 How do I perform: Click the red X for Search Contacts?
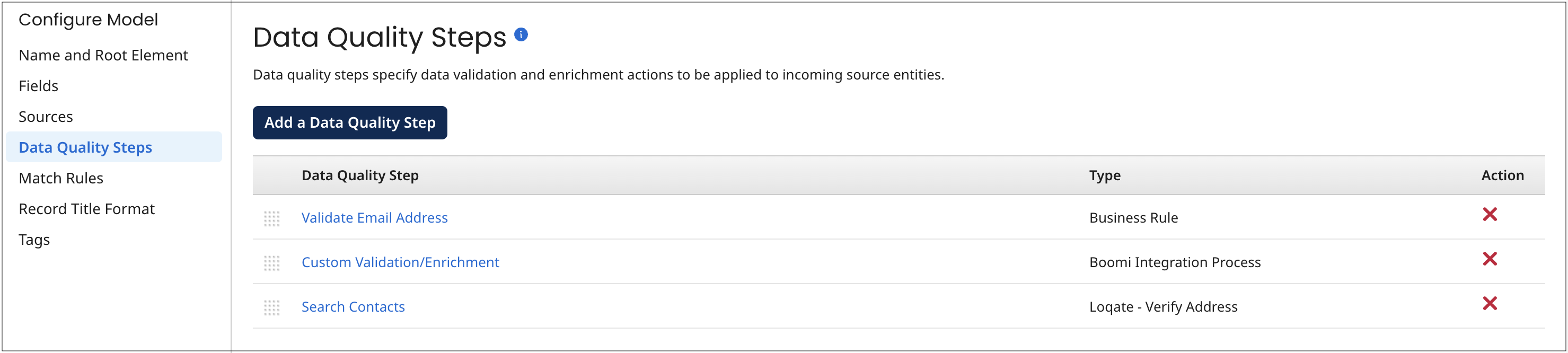pyautogui.click(x=1490, y=304)
